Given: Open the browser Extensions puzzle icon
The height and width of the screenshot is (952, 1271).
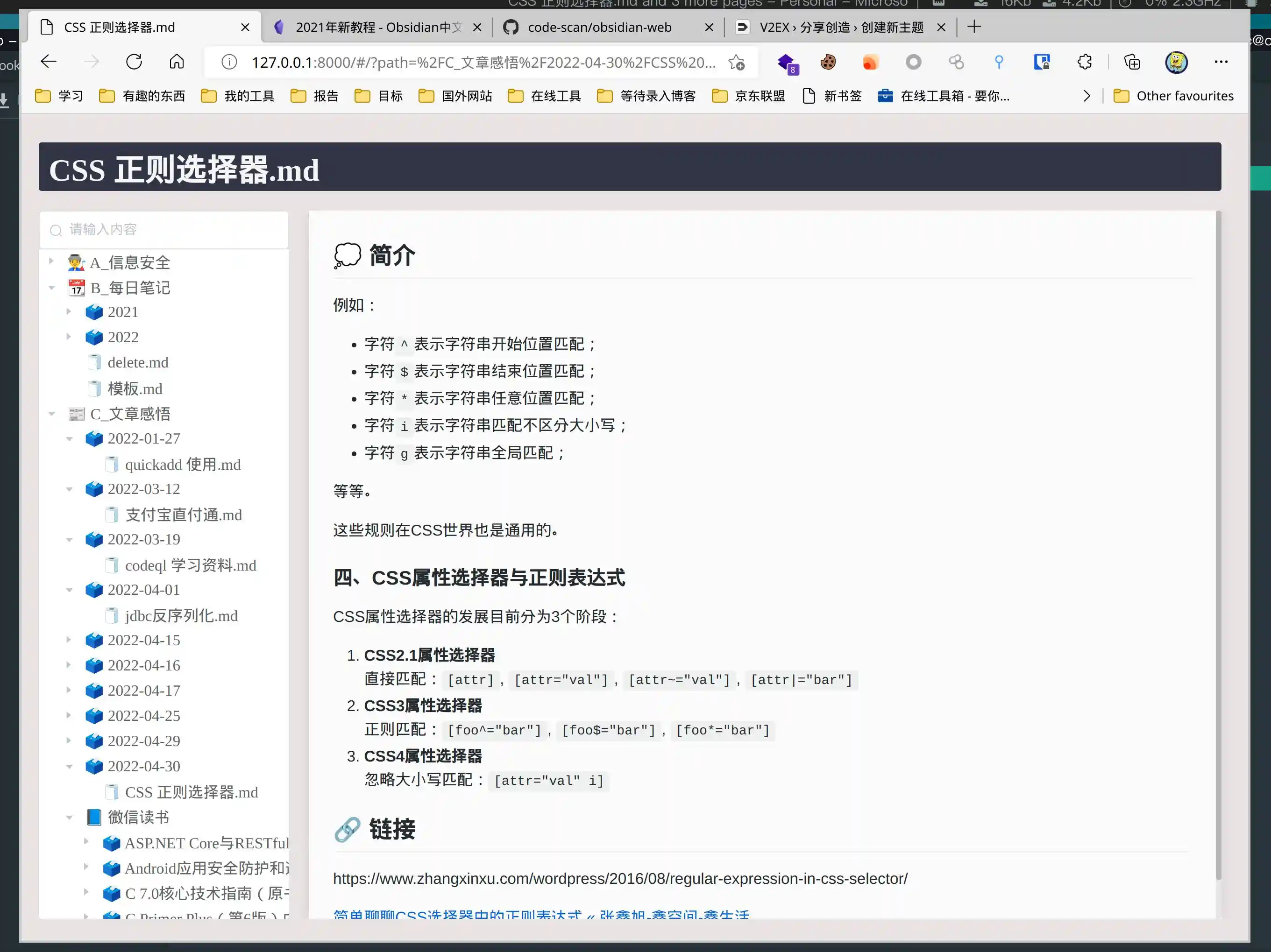Looking at the screenshot, I should tap(1084, 62).
